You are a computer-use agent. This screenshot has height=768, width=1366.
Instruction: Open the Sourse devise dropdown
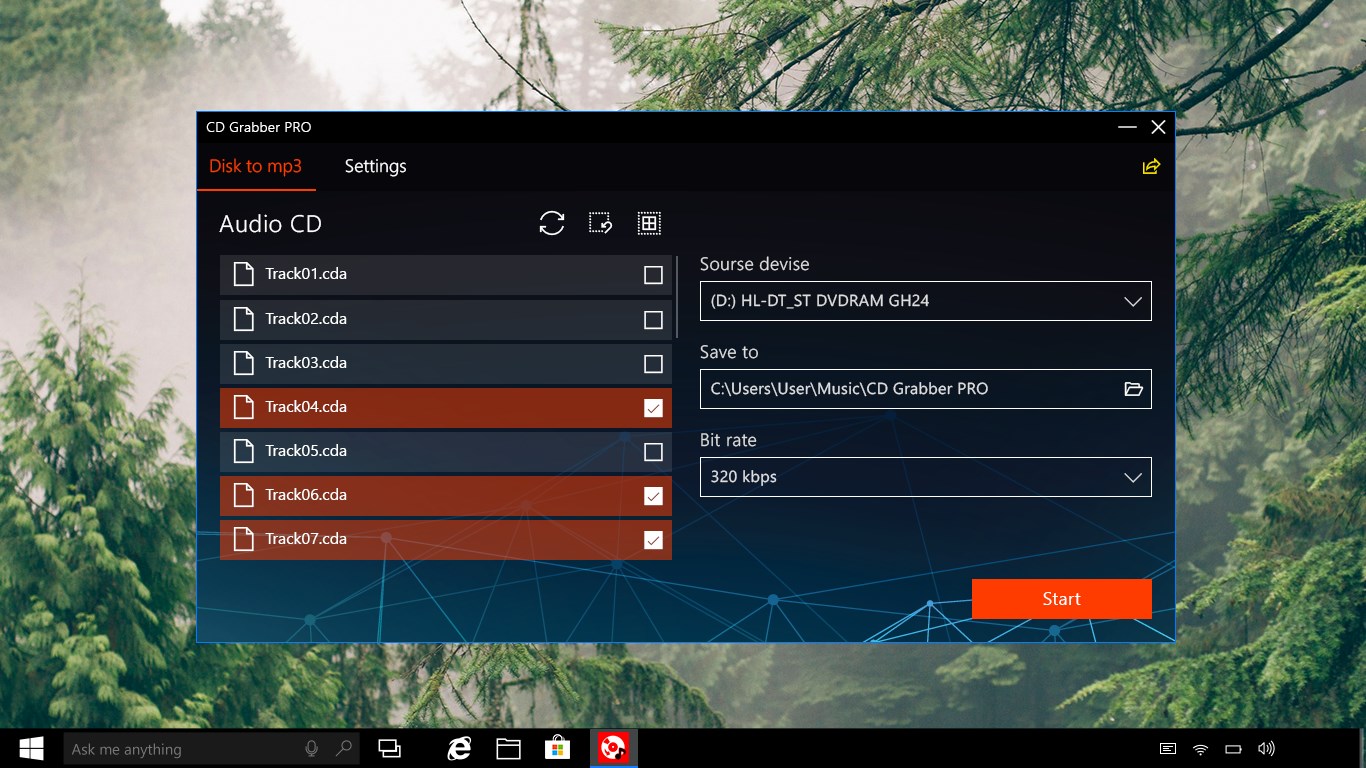926,301
